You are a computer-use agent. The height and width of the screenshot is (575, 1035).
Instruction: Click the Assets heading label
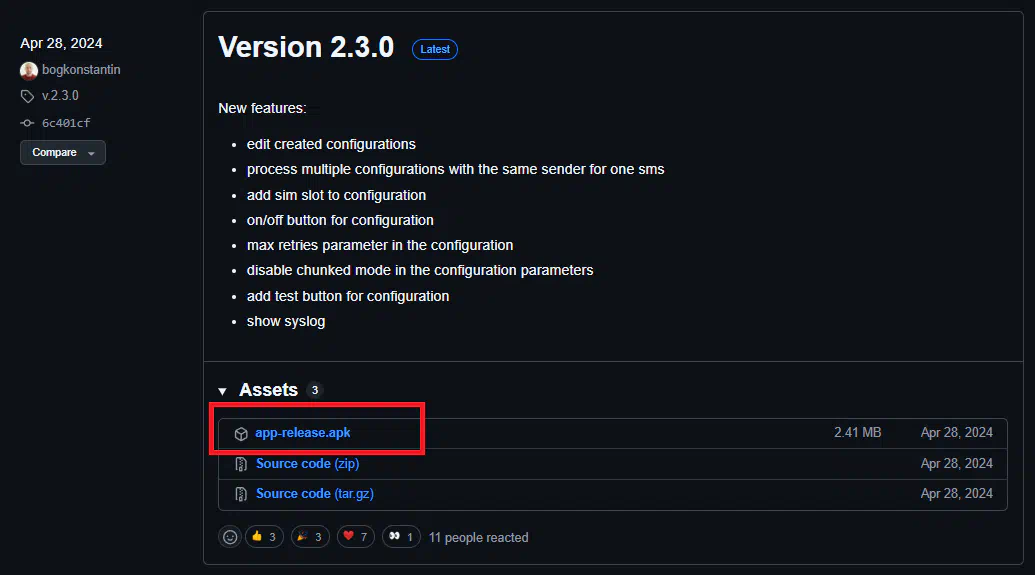click(x=268, y=390)
